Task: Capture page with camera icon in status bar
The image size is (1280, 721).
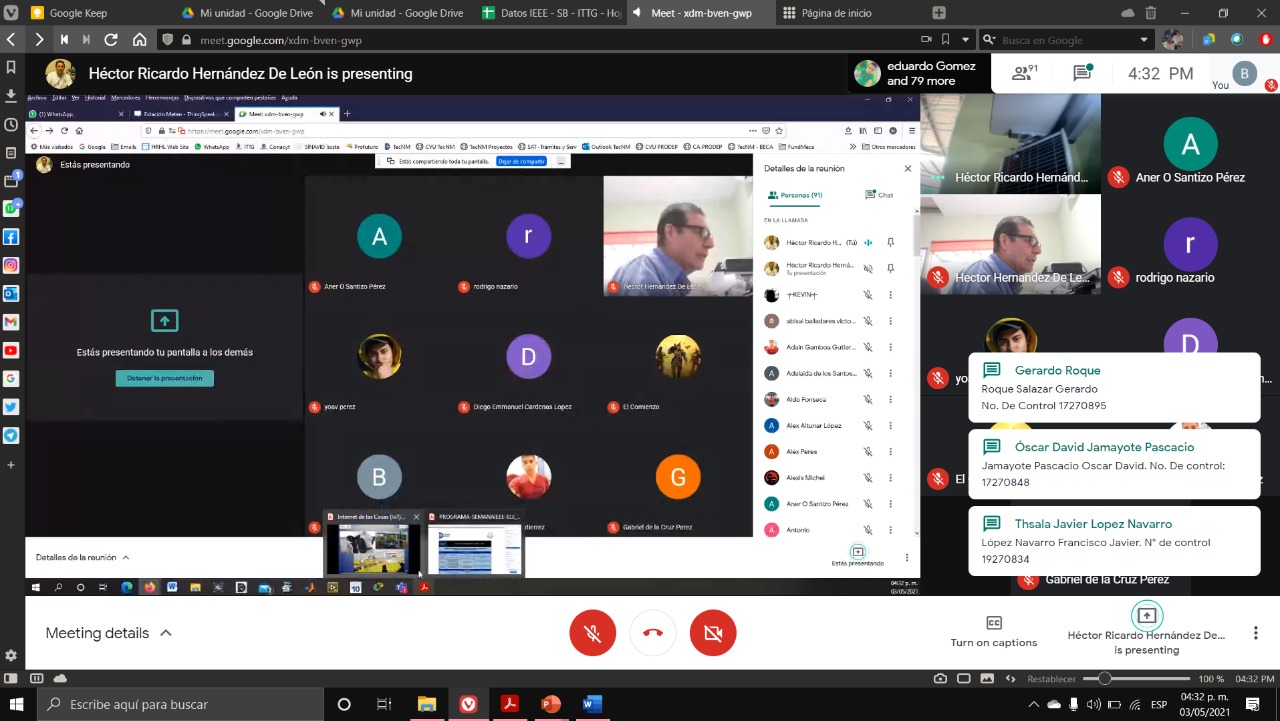Action: pyautogui.click(x=940, y=679)
